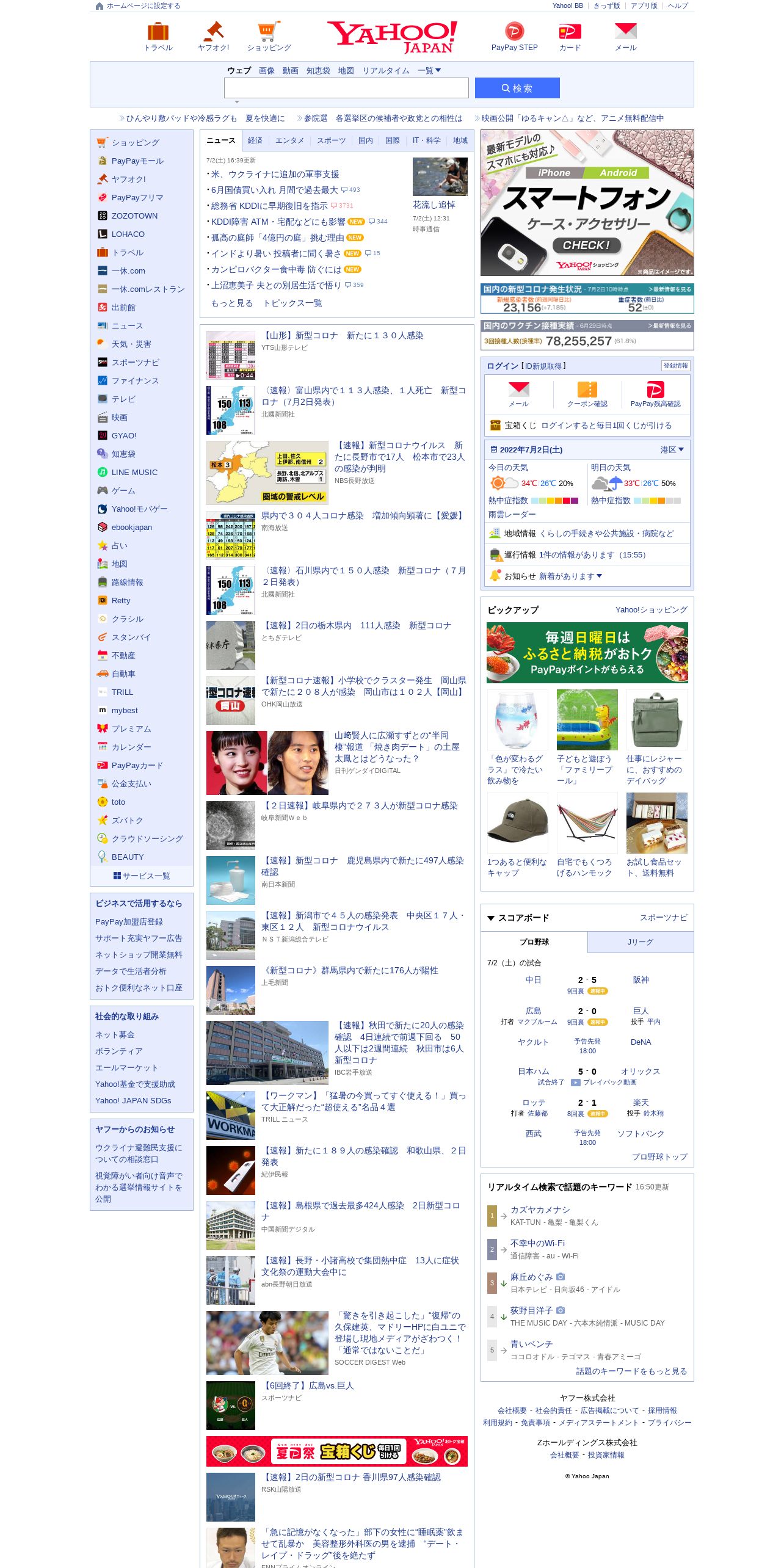Open カズヤカメナシ trending keyword
Image resolution: width=784 pixels, height=1568 pixels.
540,1210
